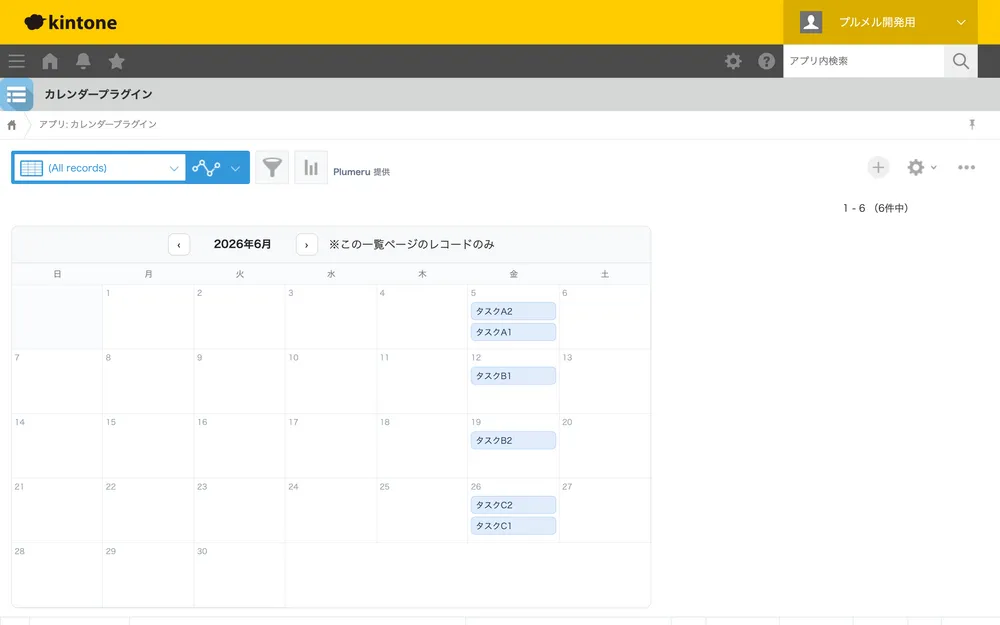Viewport: 1000px width, 625px height.
Task: Expand the arrow next to graph icon
Action: [235, 168]
